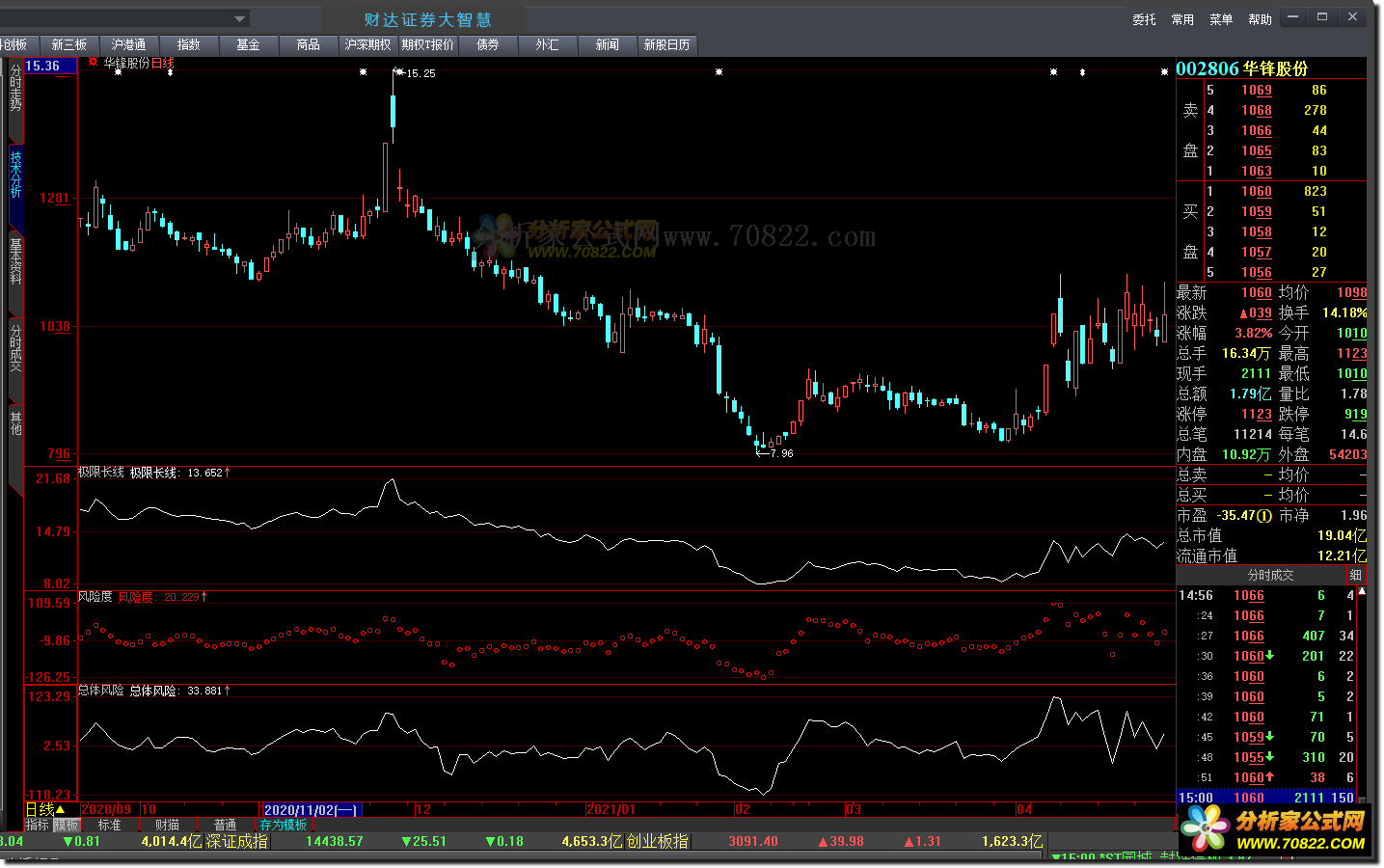This screenshot has width=1384, height=868.
Task: Click the 创业板指 index in status bar
Action: [658, 841]
